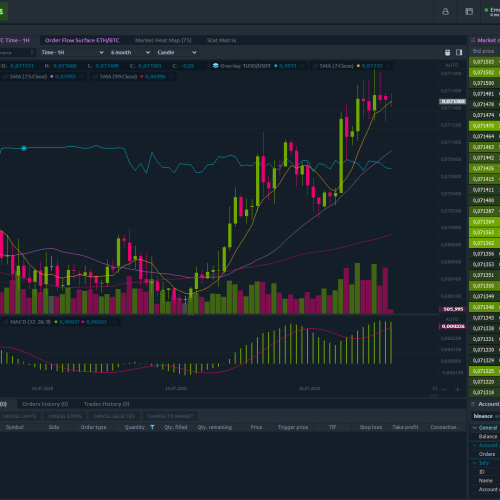This screenshot has height=500, width=500.
Task: Click the Bid price column header
Action: 483,51
